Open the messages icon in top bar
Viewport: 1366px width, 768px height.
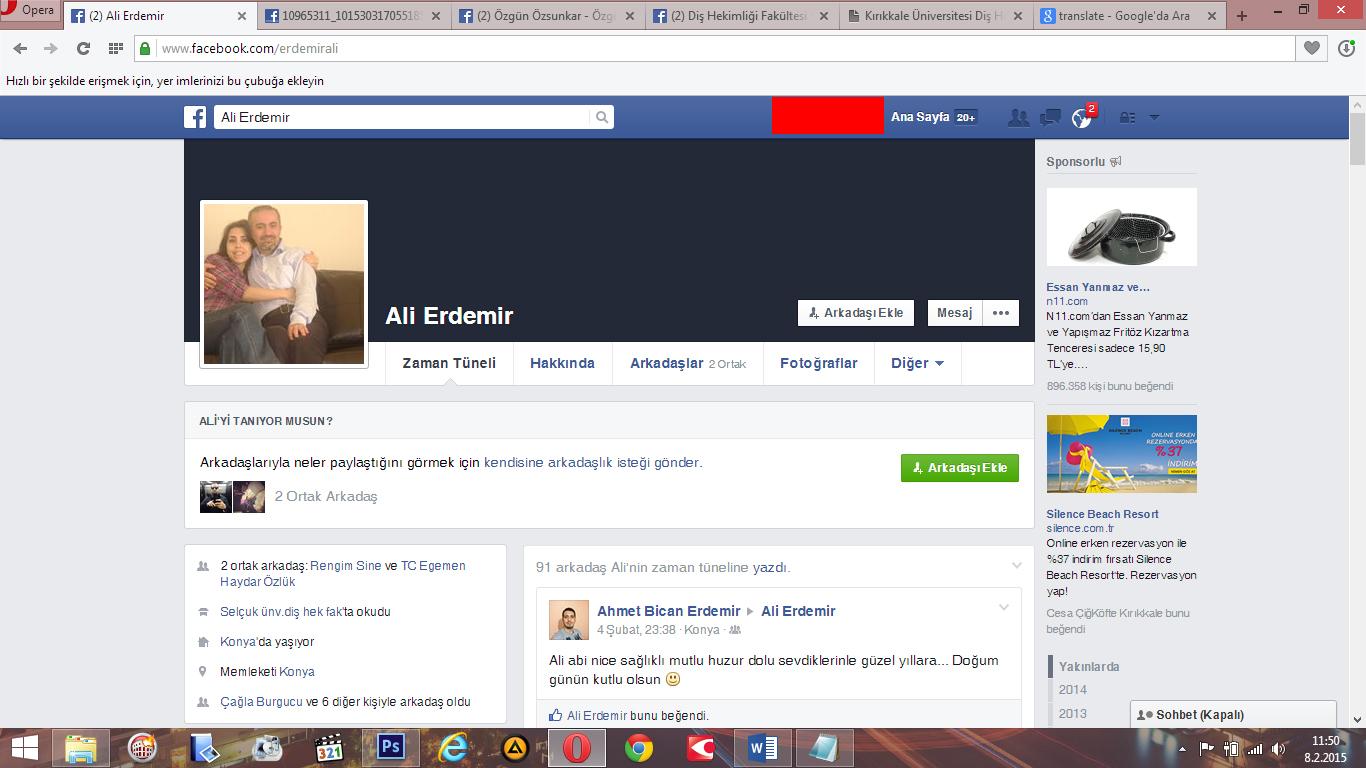(1050, 117)
